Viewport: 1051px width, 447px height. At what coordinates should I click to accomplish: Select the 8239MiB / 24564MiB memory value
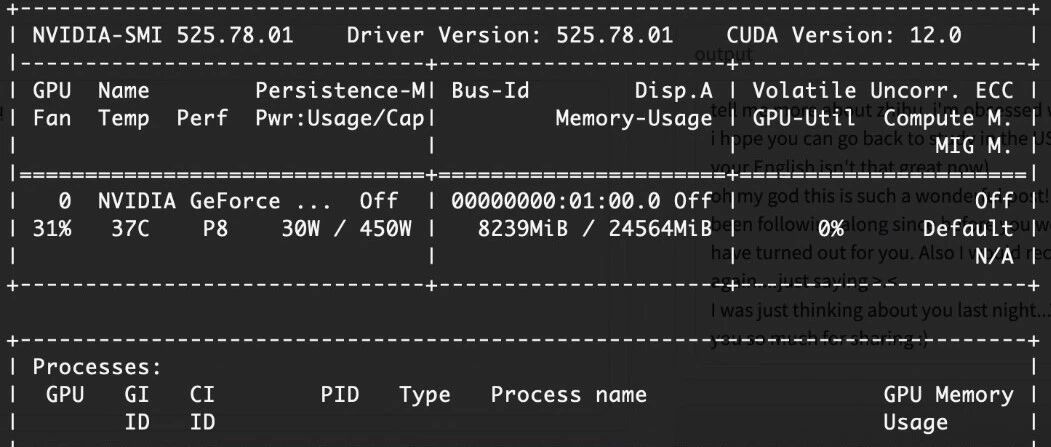595,229
